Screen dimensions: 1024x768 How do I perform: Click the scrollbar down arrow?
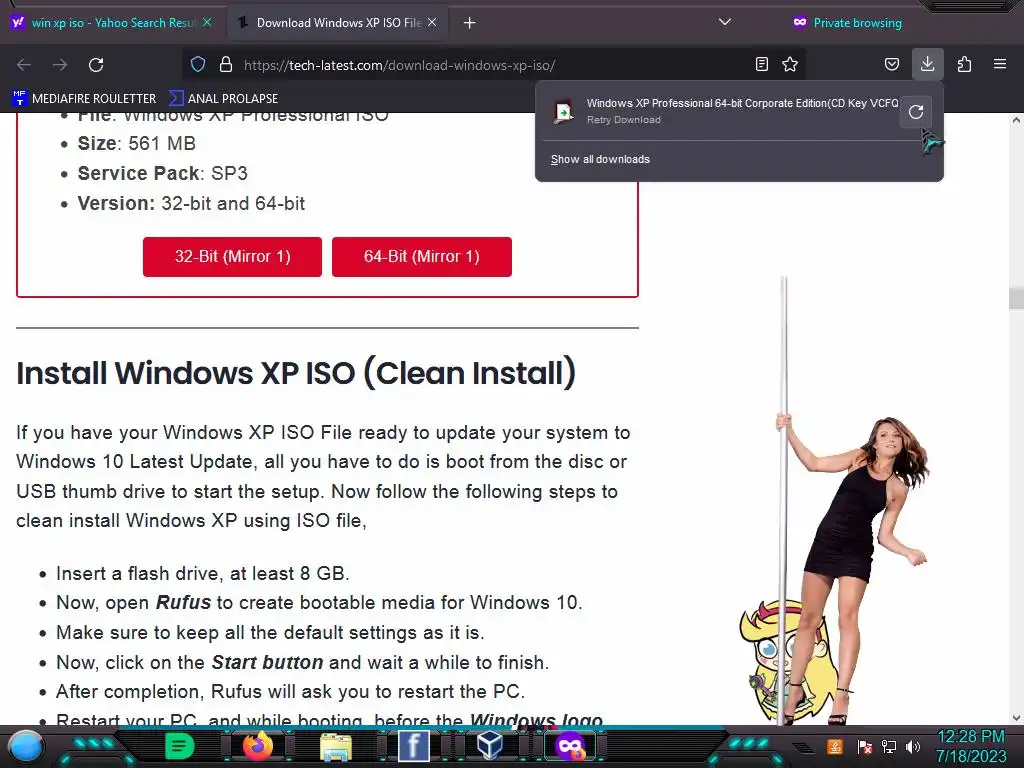click(x=1016, y=718)
